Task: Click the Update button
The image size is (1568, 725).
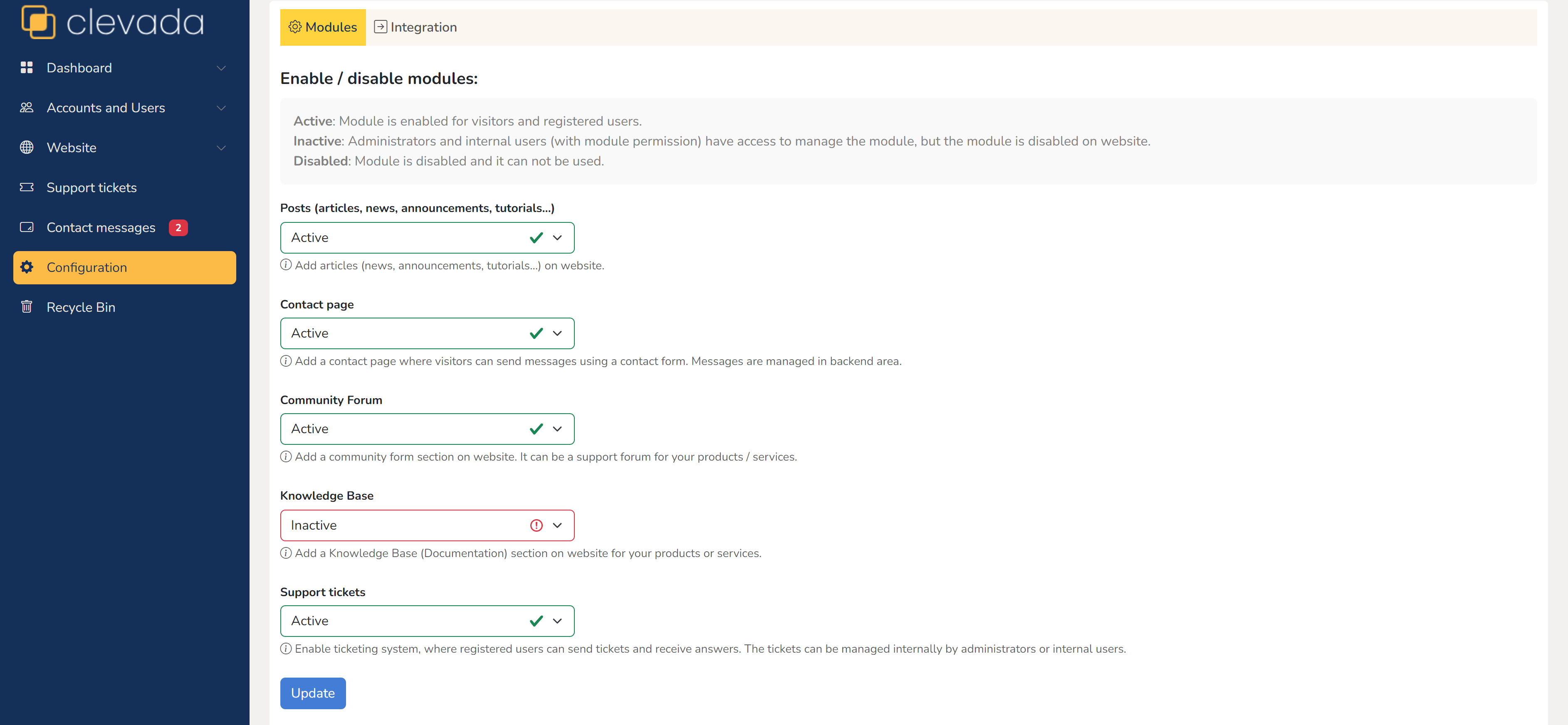Action: click(313, 693)
